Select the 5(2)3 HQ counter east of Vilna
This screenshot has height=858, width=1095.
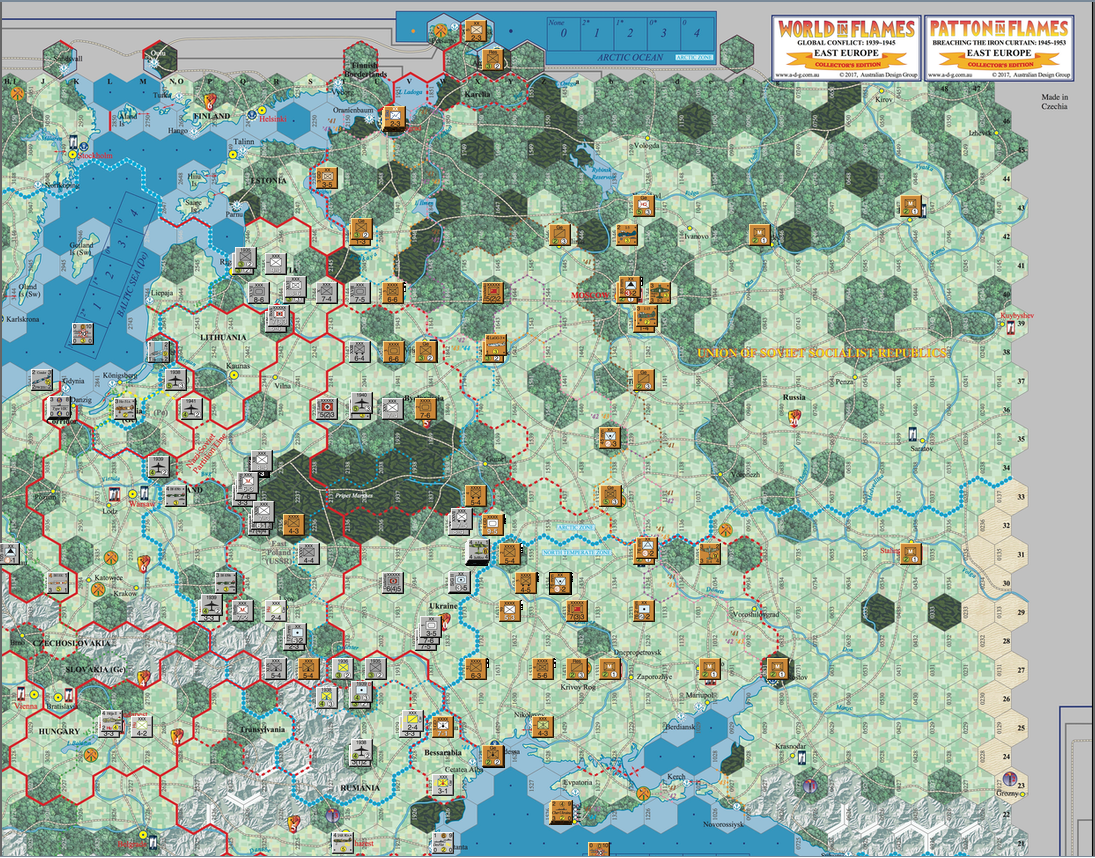pos(327,408)
